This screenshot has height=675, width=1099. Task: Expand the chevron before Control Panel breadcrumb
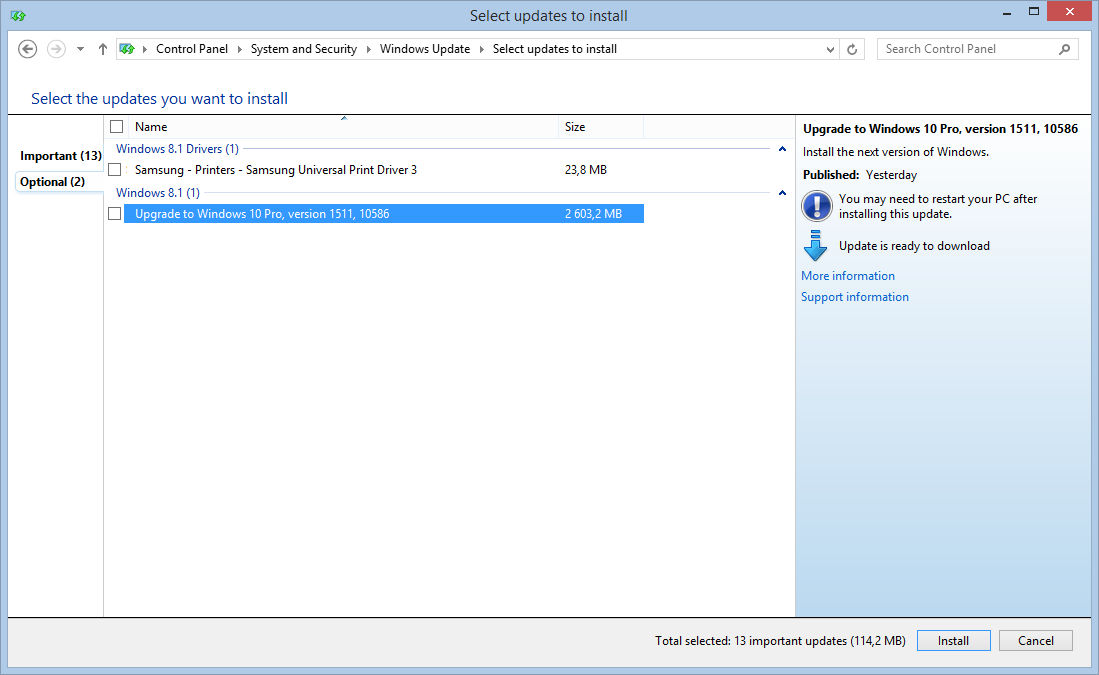145,49
